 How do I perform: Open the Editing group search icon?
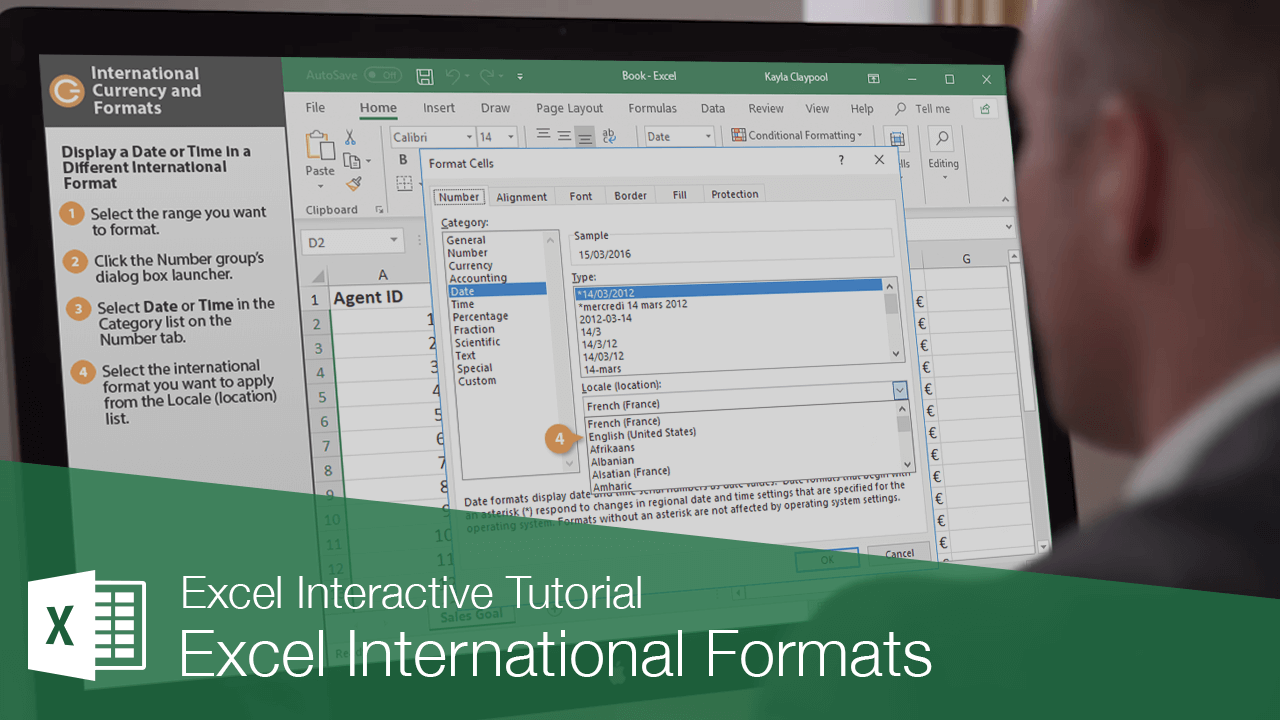[x=942, y=139]
